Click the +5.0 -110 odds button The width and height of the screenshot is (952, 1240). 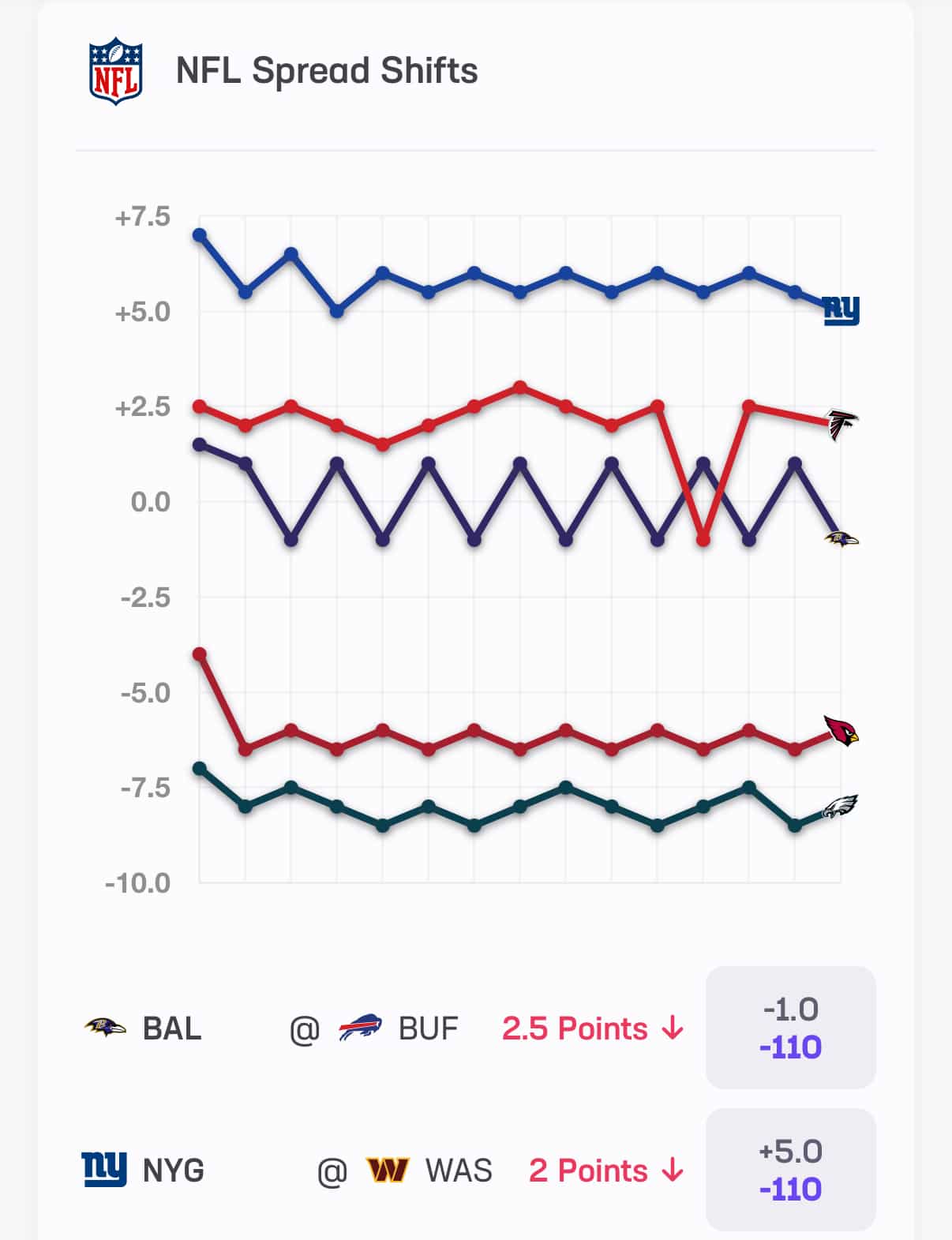pos(792,1171)
